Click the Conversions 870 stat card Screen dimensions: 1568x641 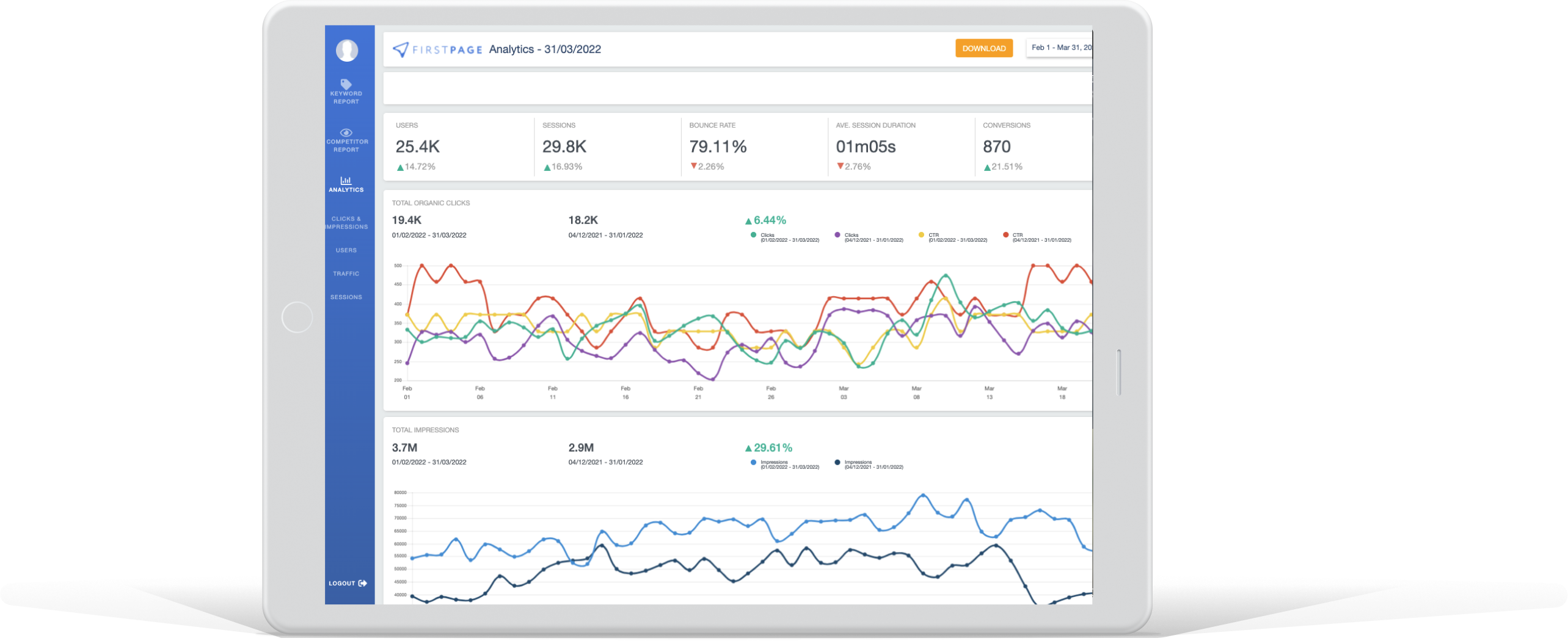coord(1032,147)
